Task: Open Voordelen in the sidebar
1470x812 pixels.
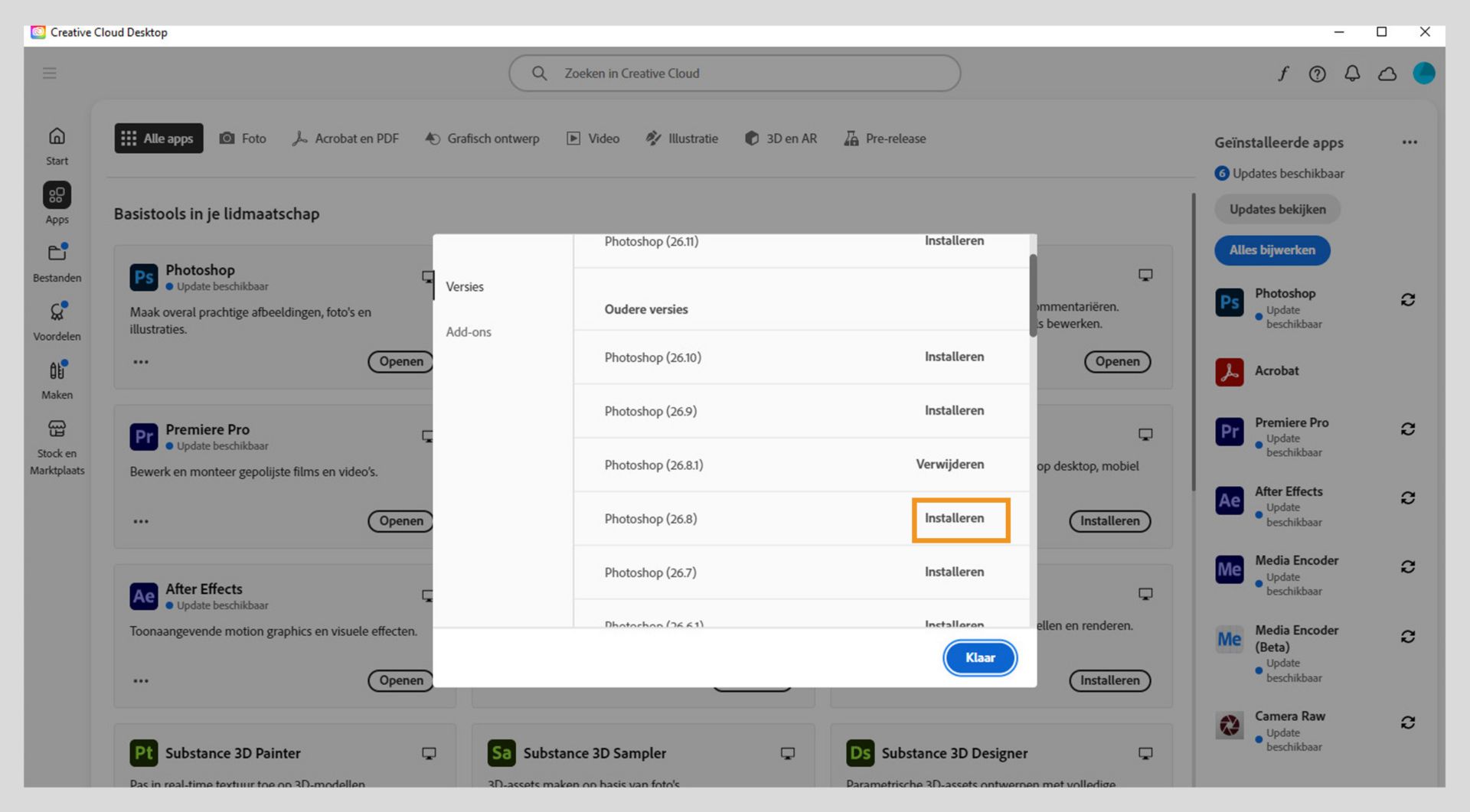Action: [57, 321]
